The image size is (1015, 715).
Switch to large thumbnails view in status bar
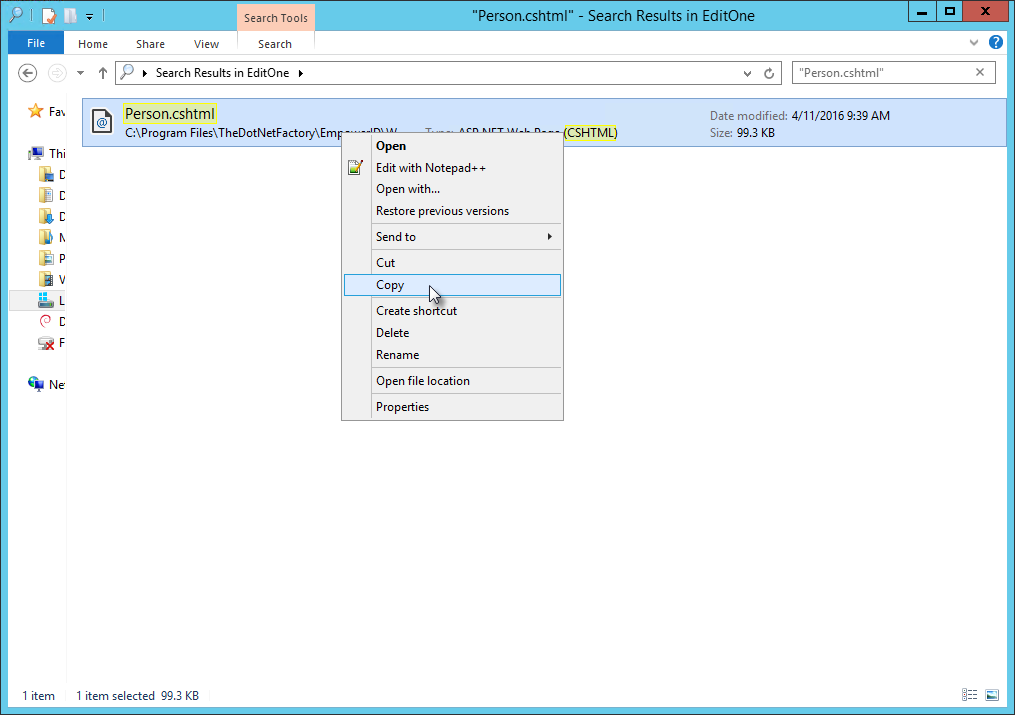coord(992,695)
